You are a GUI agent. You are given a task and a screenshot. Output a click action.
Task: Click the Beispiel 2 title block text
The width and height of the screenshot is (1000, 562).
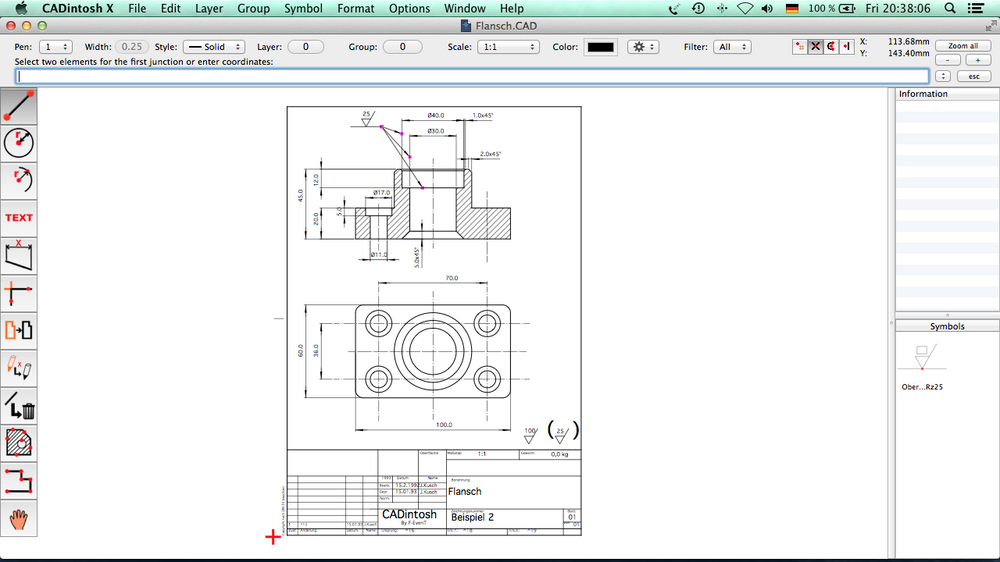pyautogui.click(x=473, y=517)
